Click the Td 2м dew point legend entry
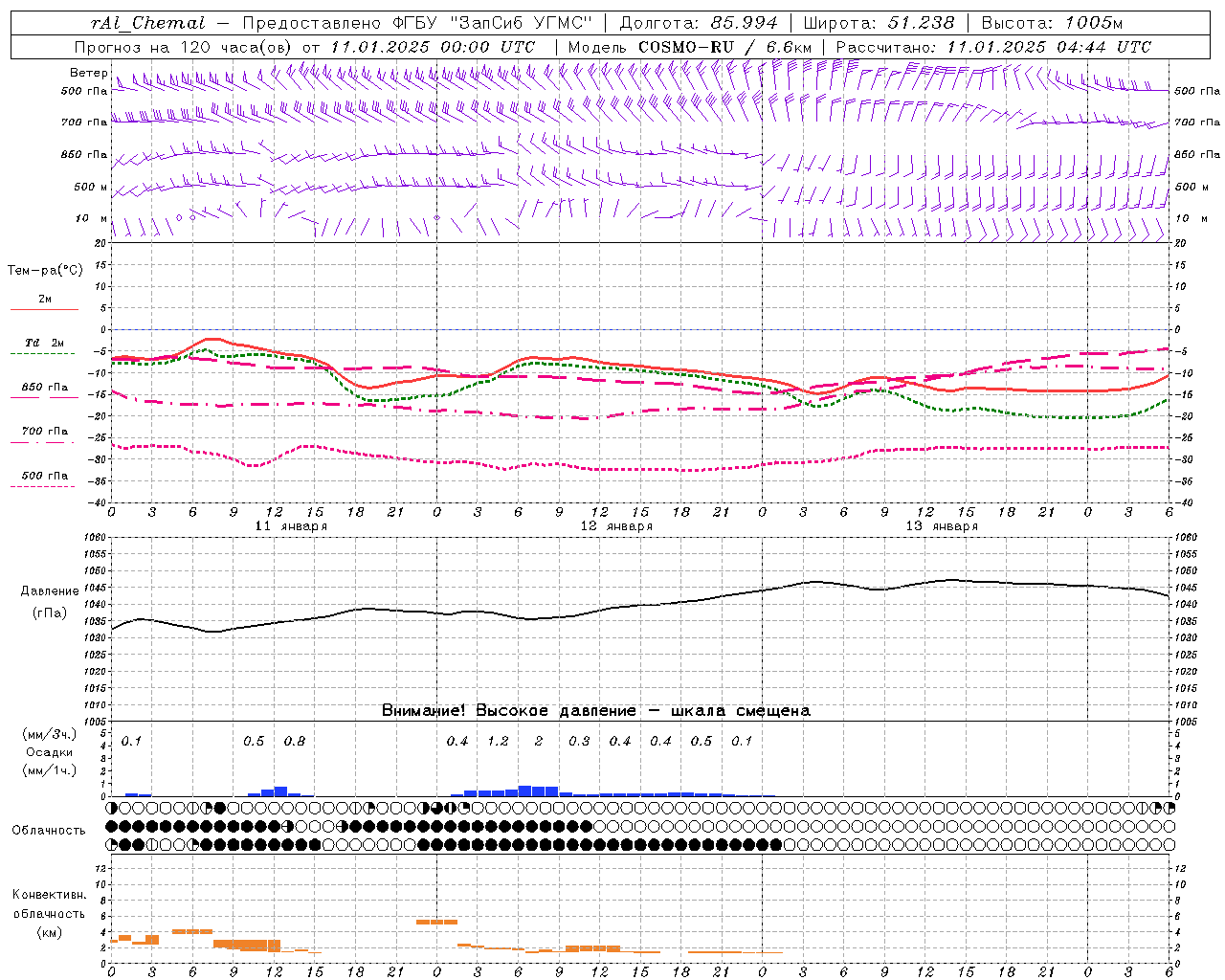 coord(45,343)
